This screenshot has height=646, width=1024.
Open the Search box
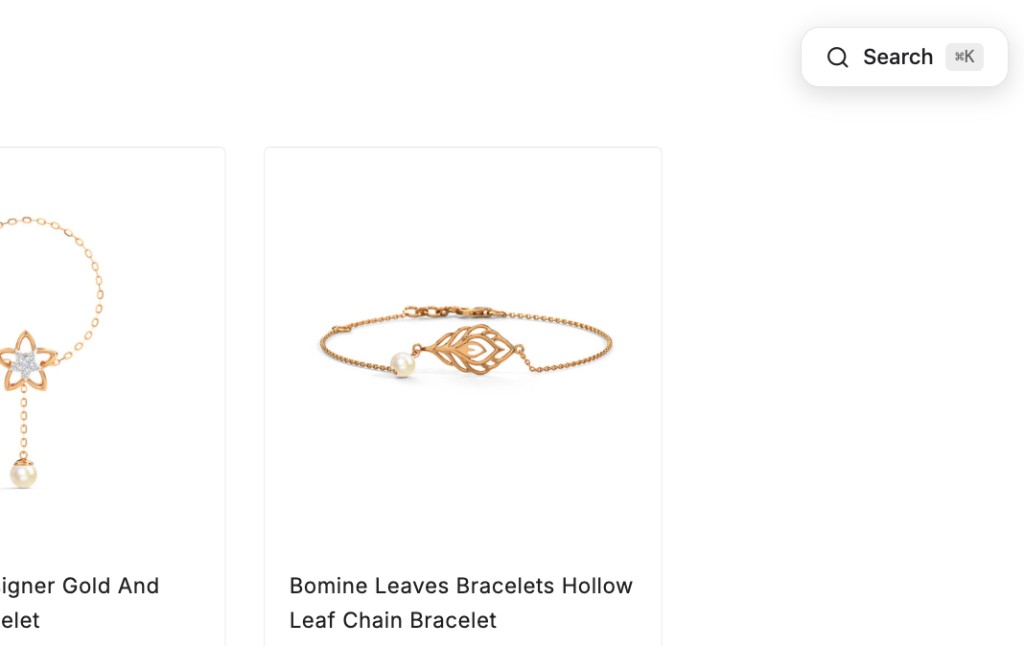click(x=904, y=57)
